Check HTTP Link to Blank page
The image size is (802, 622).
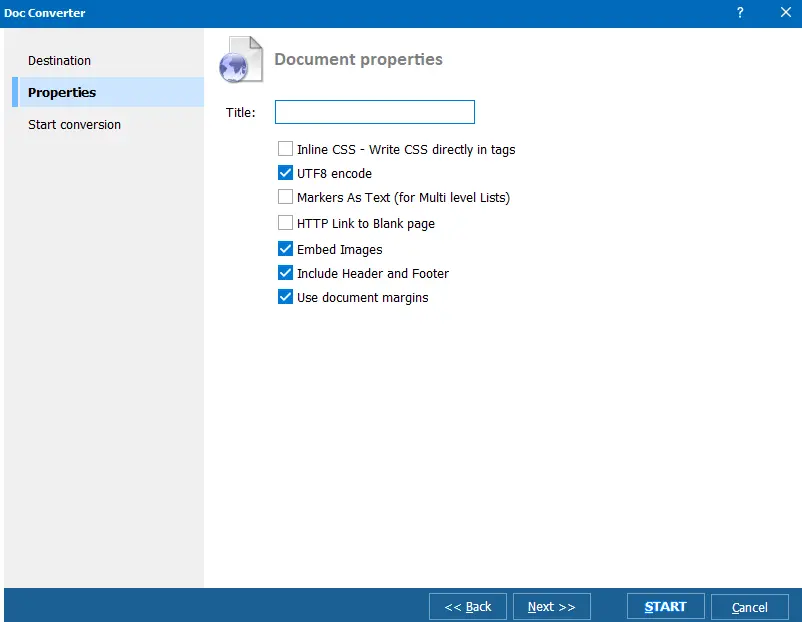pos(285,223)
